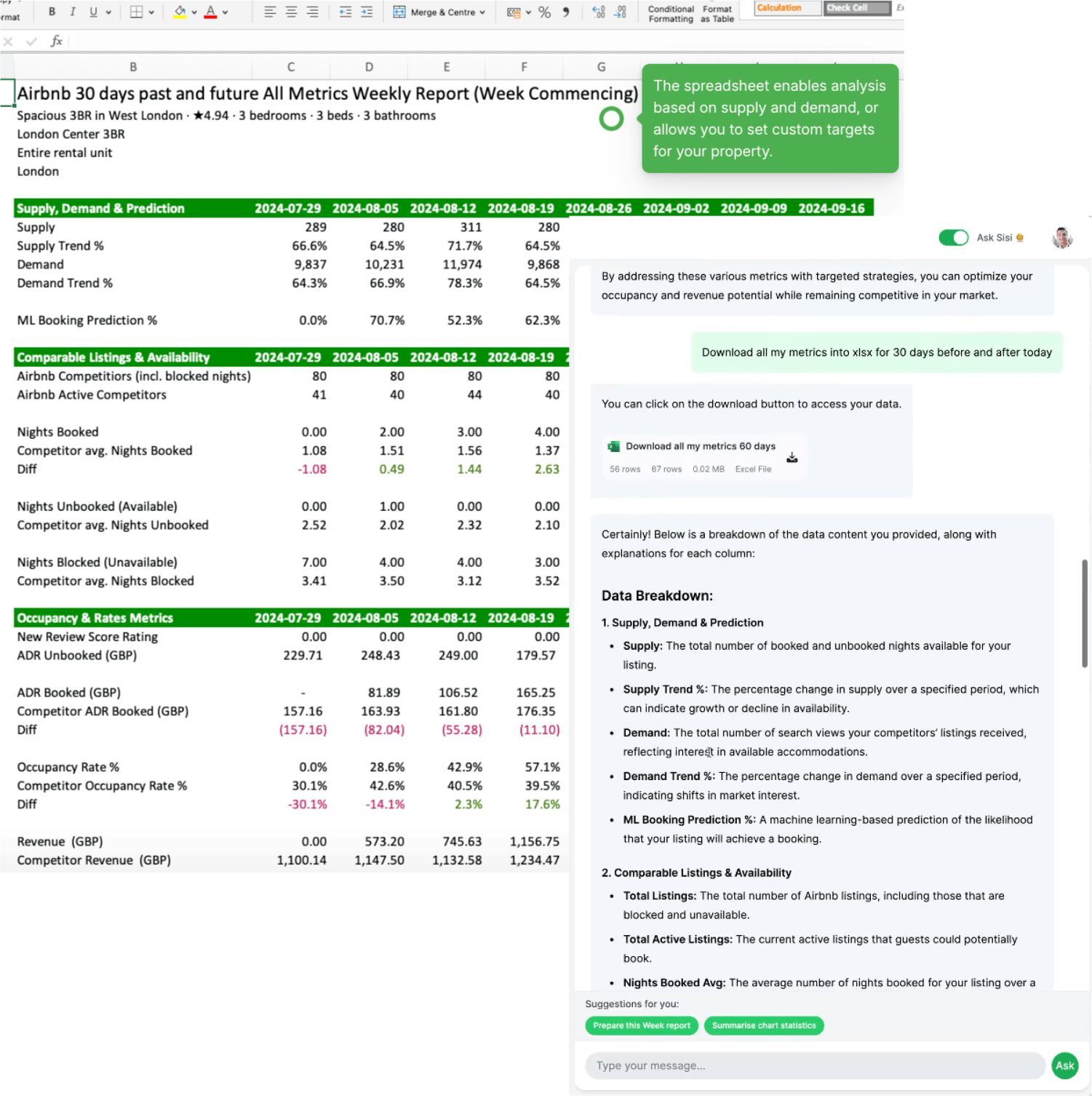Align text left

270,12
